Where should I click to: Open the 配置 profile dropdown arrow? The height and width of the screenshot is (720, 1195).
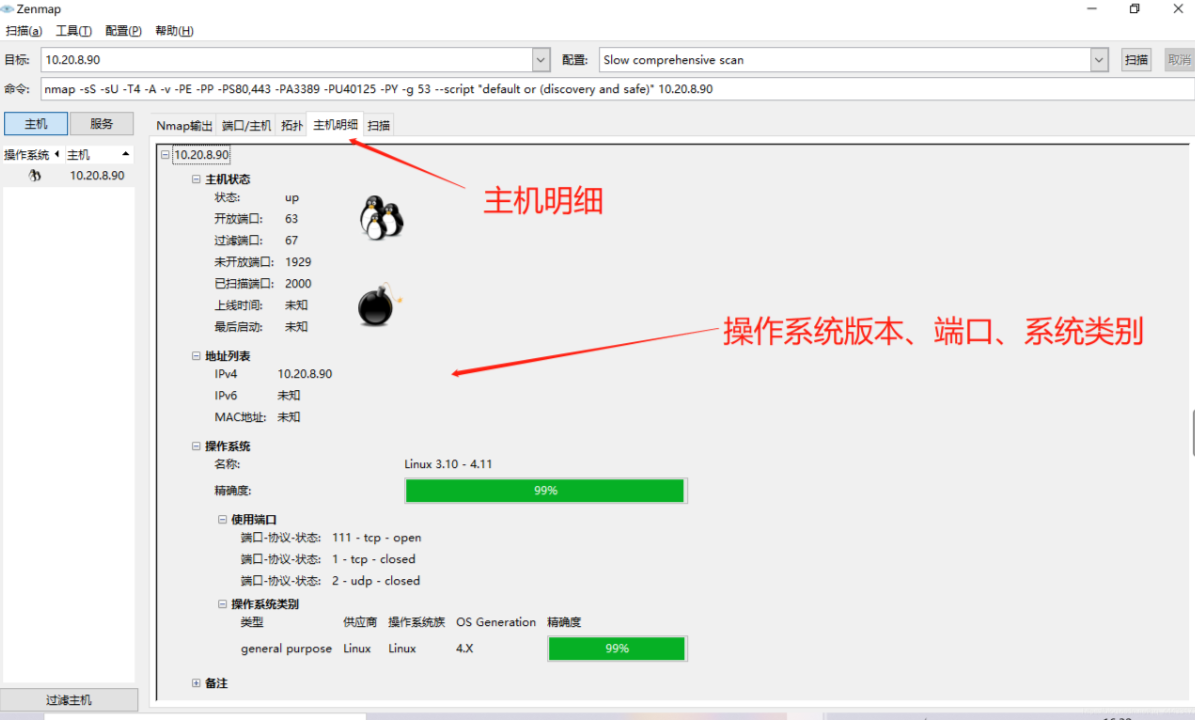(1098, 59)
